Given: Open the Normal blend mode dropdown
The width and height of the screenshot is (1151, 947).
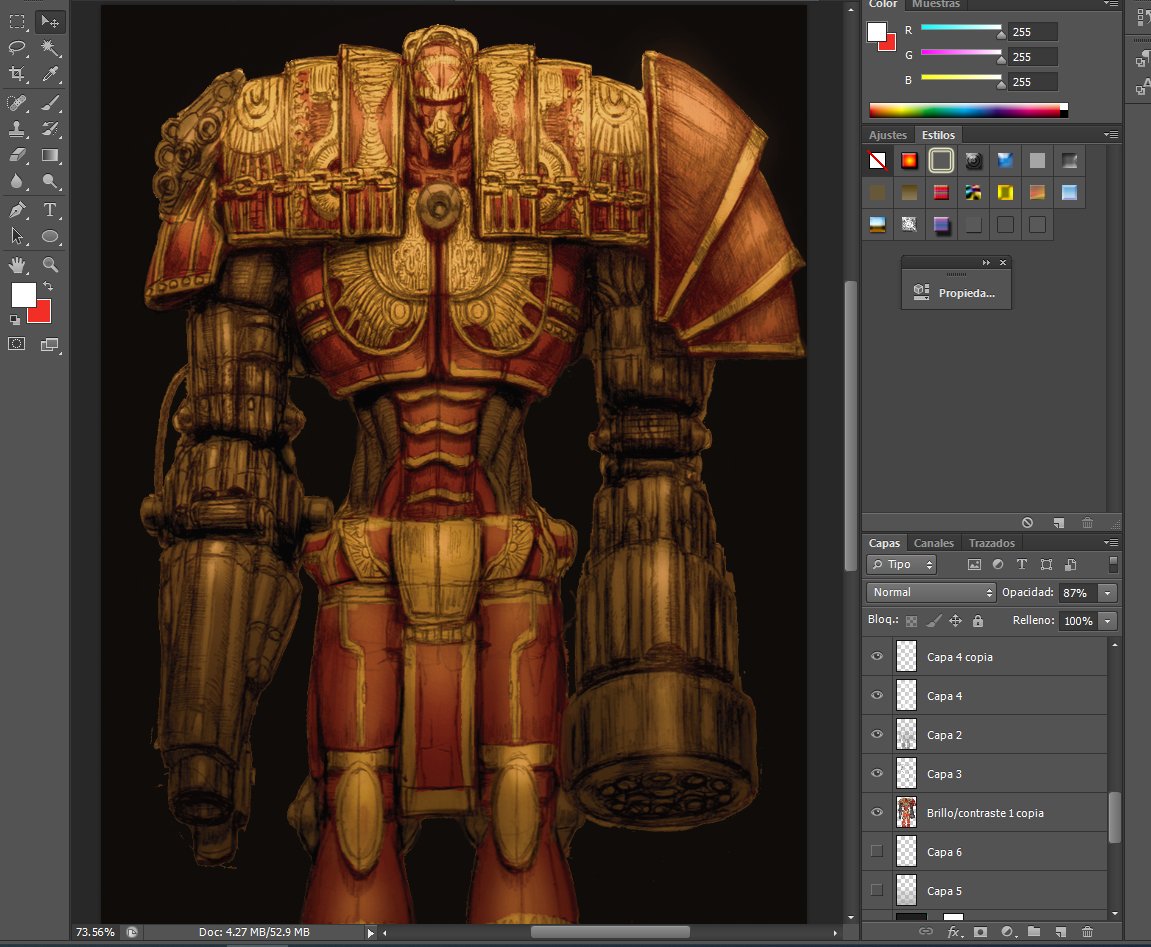Looking at the screenshot, I should click(x=931, y=592).
